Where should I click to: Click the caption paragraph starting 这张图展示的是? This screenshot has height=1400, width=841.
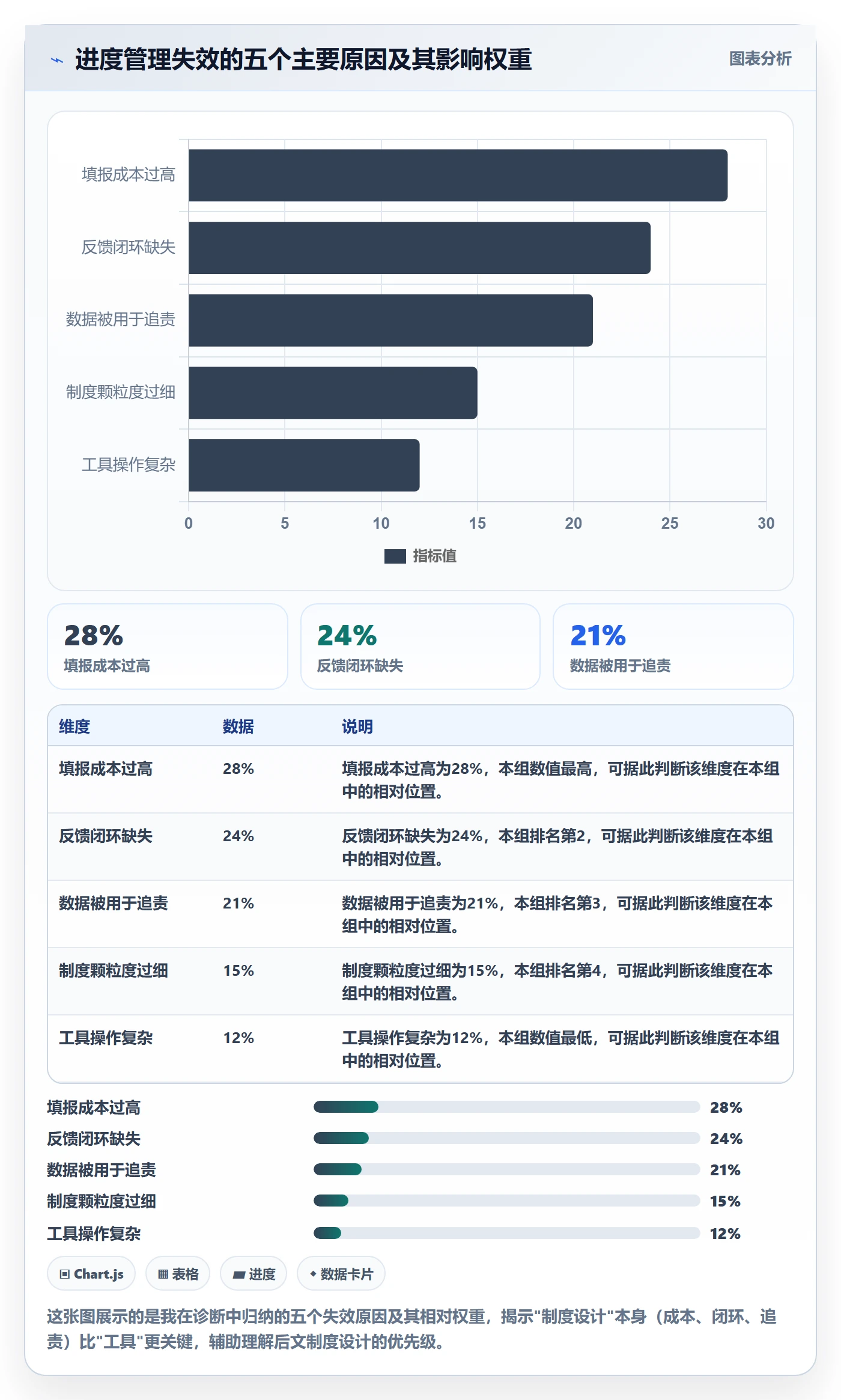tap(412, 1329)
